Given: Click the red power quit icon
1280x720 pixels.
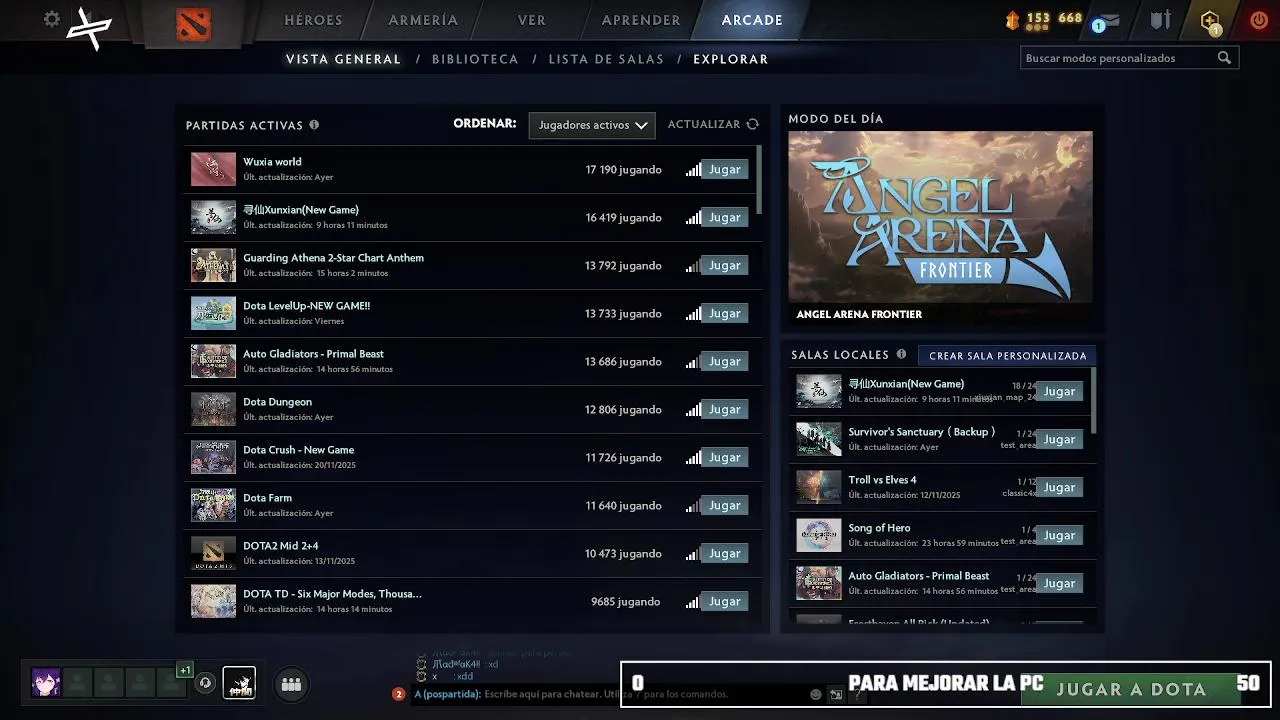Looking at the screenshot, I should [x=1259, y=20].
